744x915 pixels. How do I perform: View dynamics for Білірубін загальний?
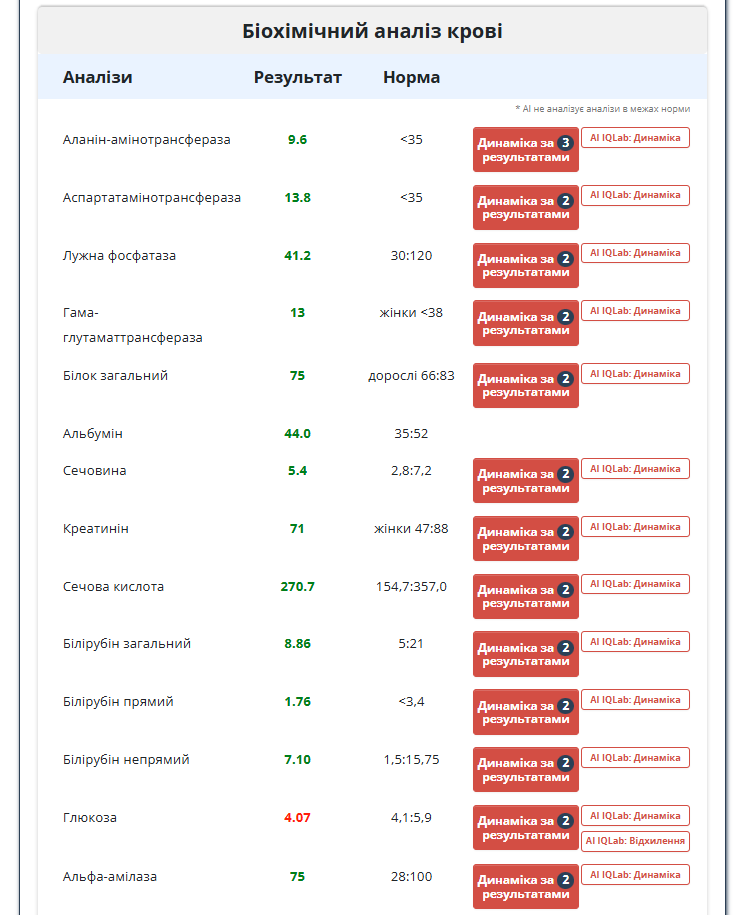pyautogui.click(x=525, y=654)
